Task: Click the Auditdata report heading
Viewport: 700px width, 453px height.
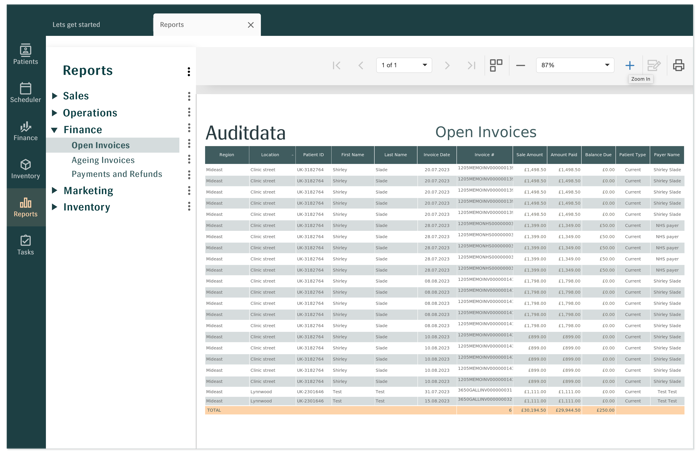Action: pos(246,133)
